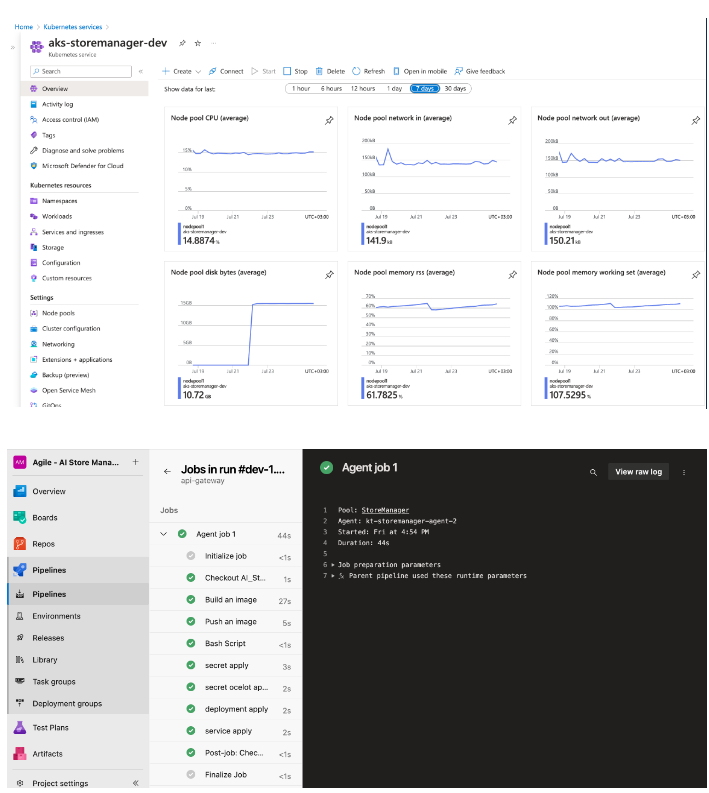Open Kubernetes services breadcrumb link
The image size is (709, 793).
[x=73, y=27]
